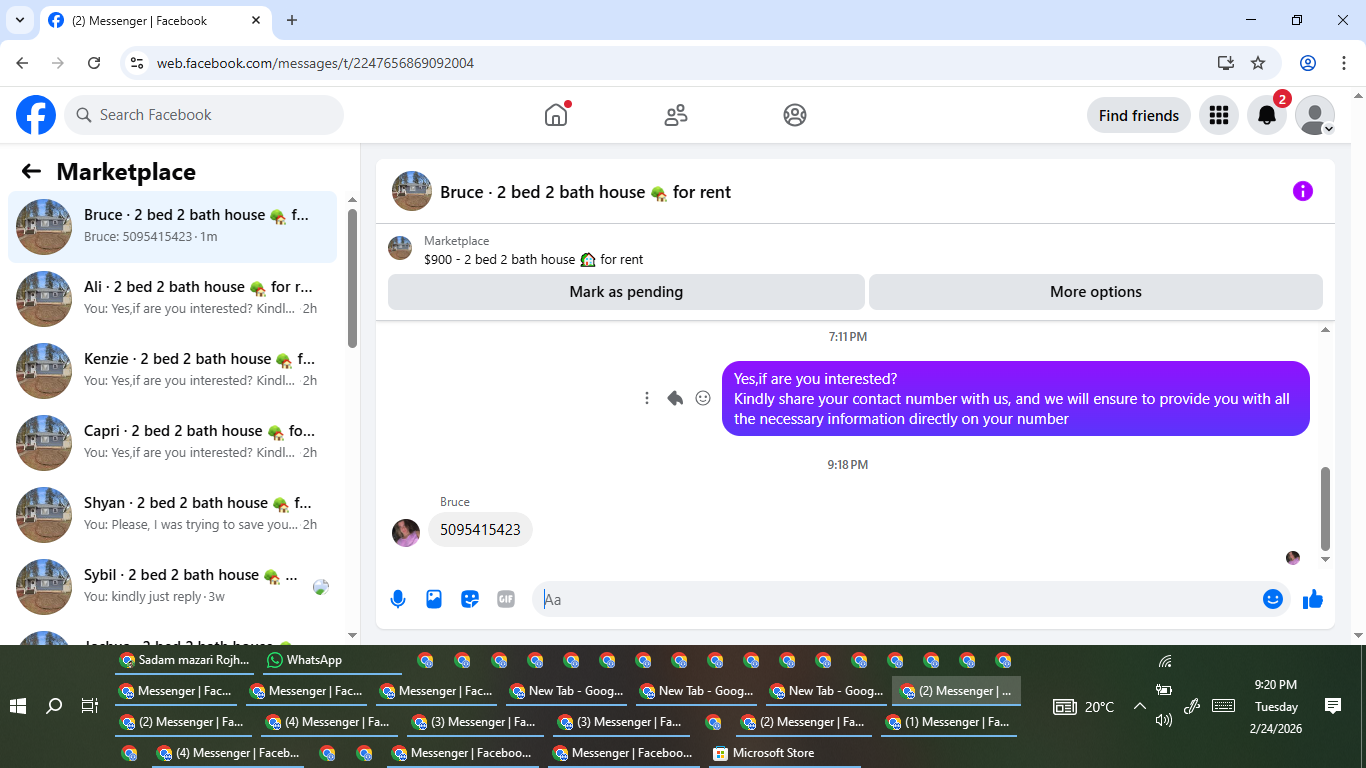Choose a GIF icon

(506, 599)
